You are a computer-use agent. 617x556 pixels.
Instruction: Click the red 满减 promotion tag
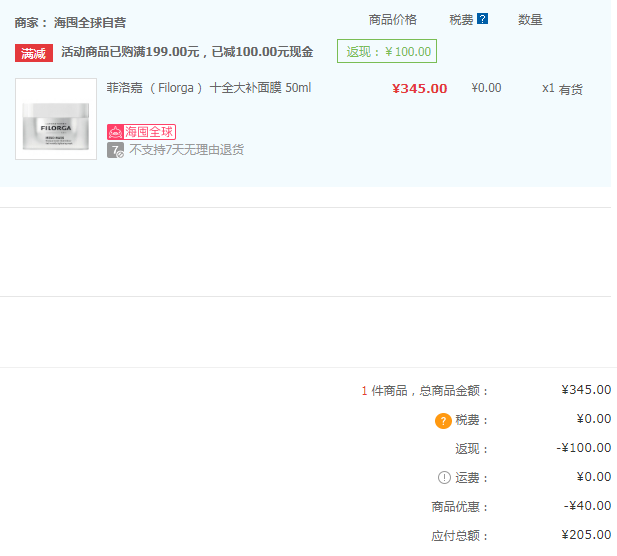34,53
